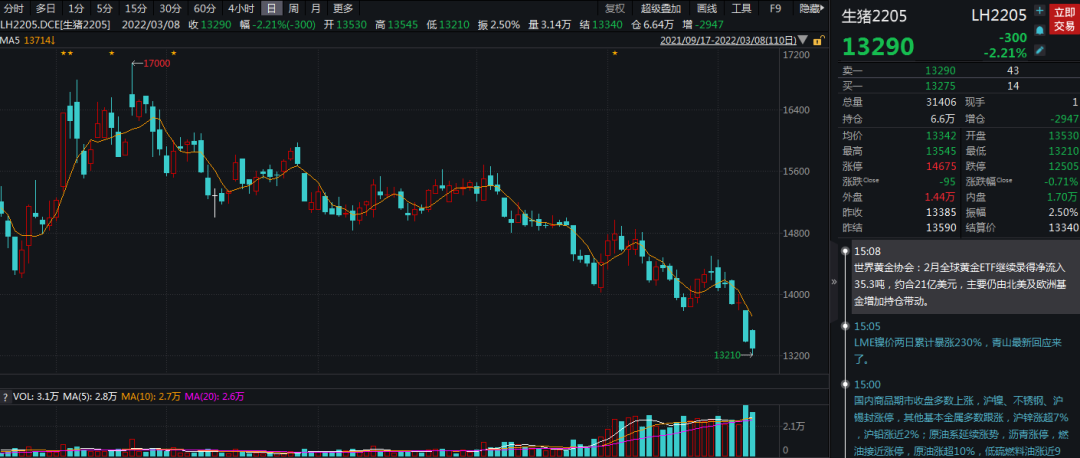Open the 画线 drawing tool
This screenshot has width=1080, height=458.
pyautogui.click(x=707, y=9)
